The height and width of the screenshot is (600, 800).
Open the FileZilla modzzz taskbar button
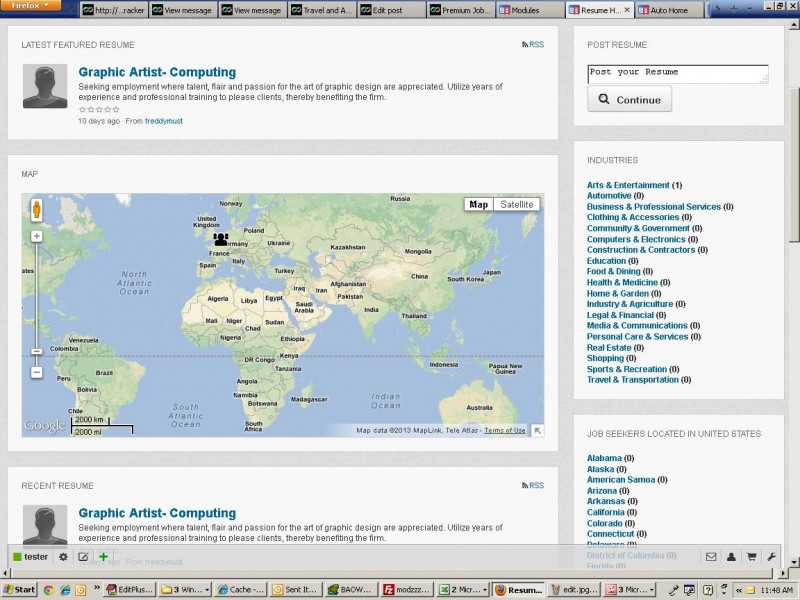[x=408, y=590]
